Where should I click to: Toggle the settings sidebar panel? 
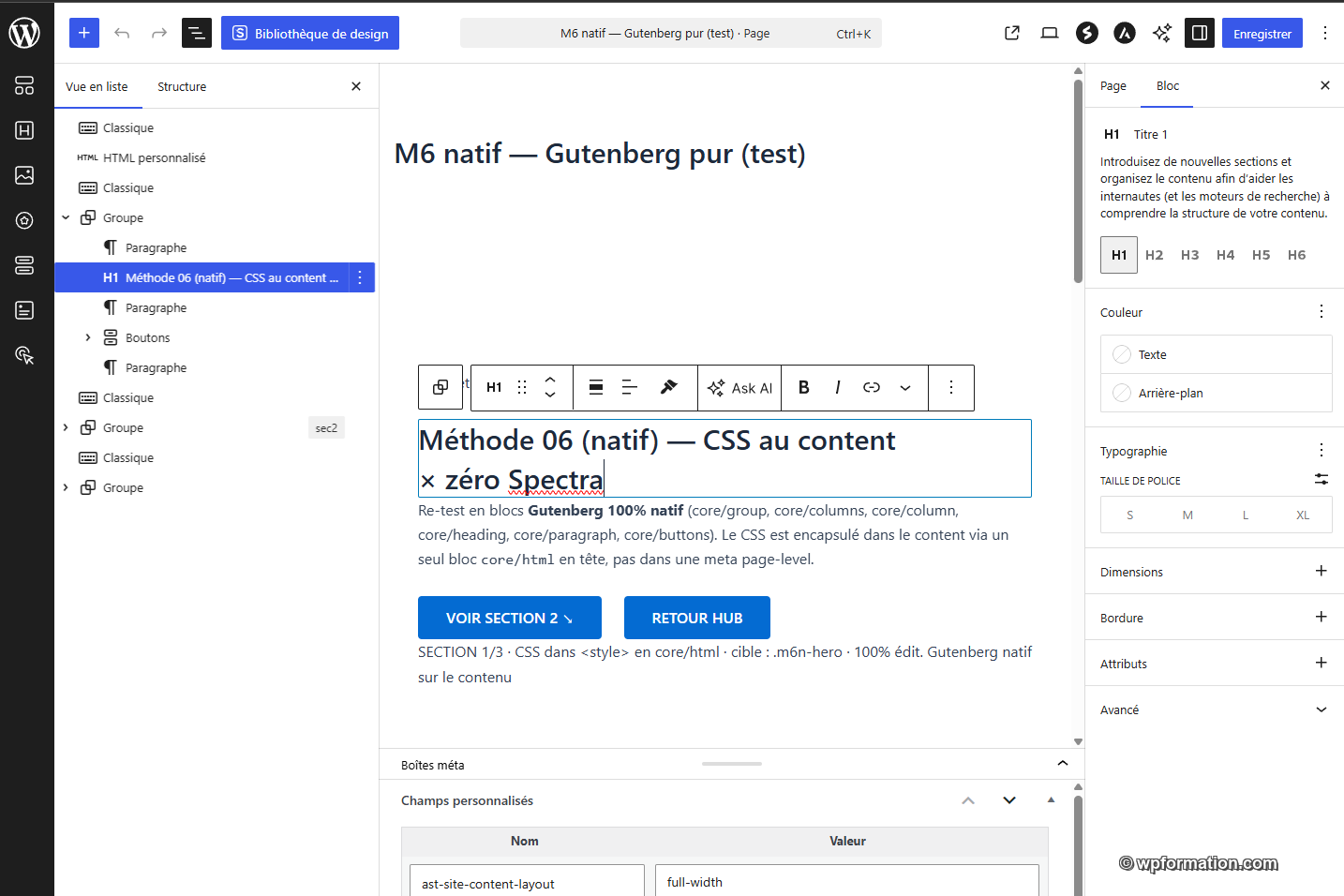[x=1200, y=33]
